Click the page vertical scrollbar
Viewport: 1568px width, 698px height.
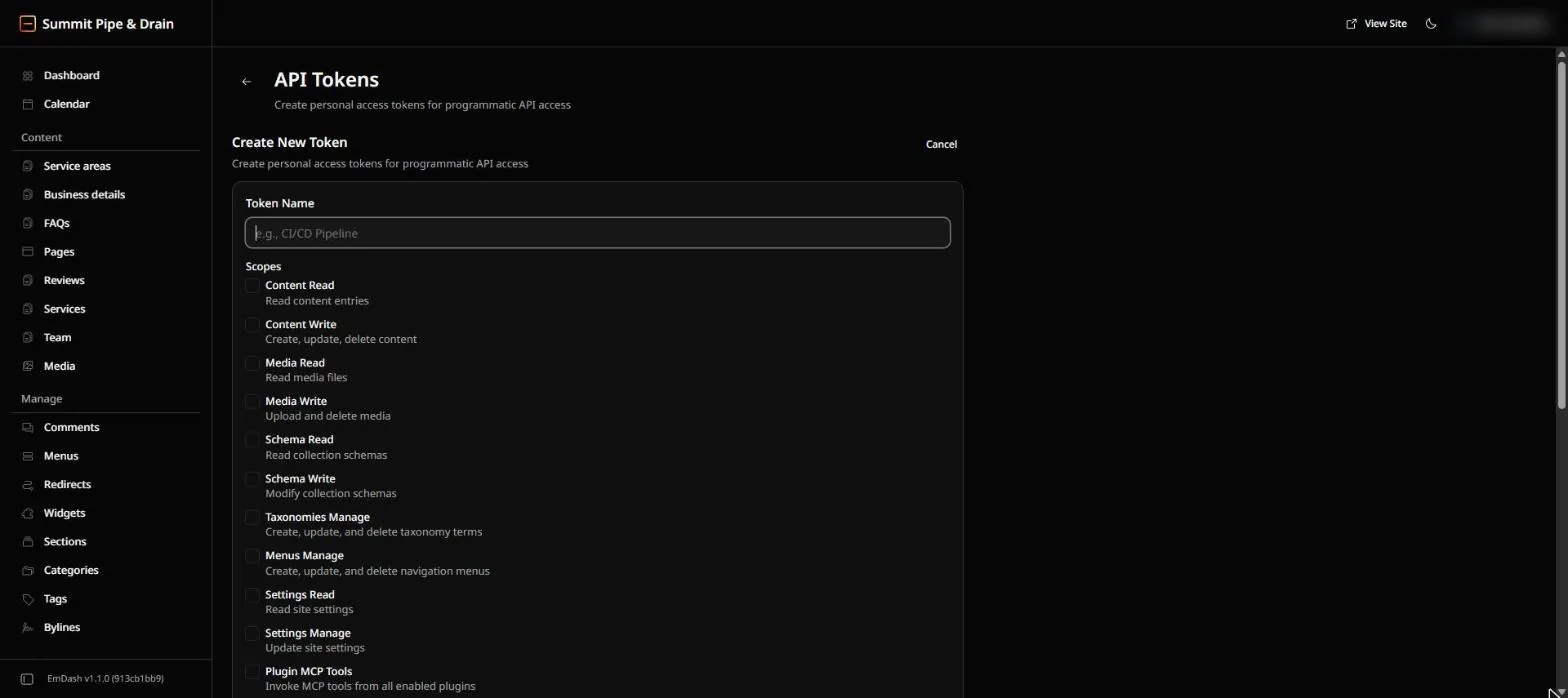1561,235
